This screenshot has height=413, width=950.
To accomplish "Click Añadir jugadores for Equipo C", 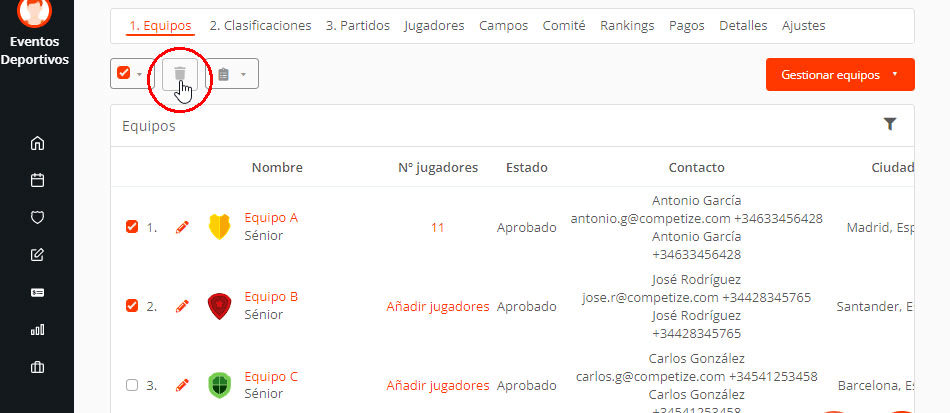I will [438, 385].
